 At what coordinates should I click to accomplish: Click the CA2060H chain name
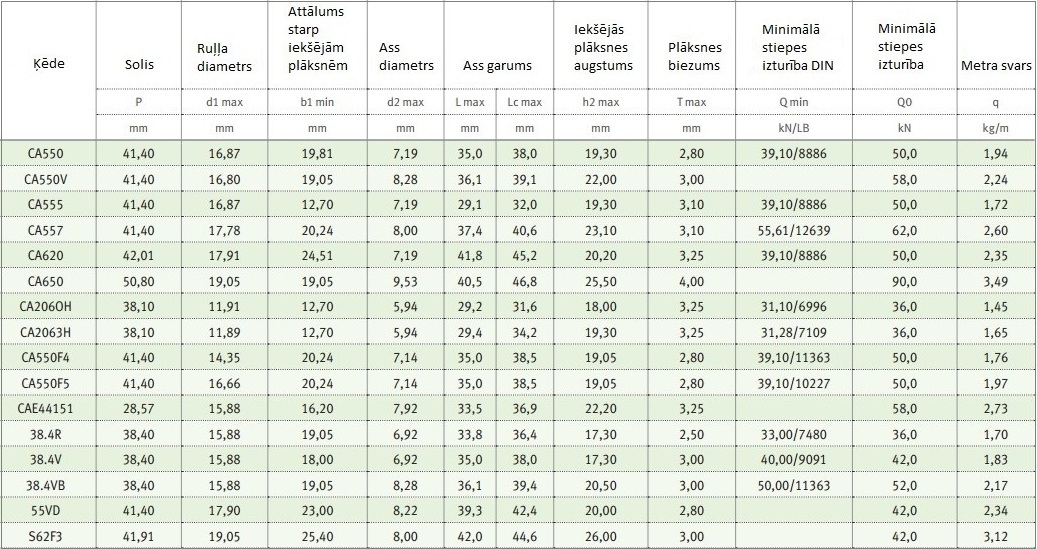click(x=46, y=307)
